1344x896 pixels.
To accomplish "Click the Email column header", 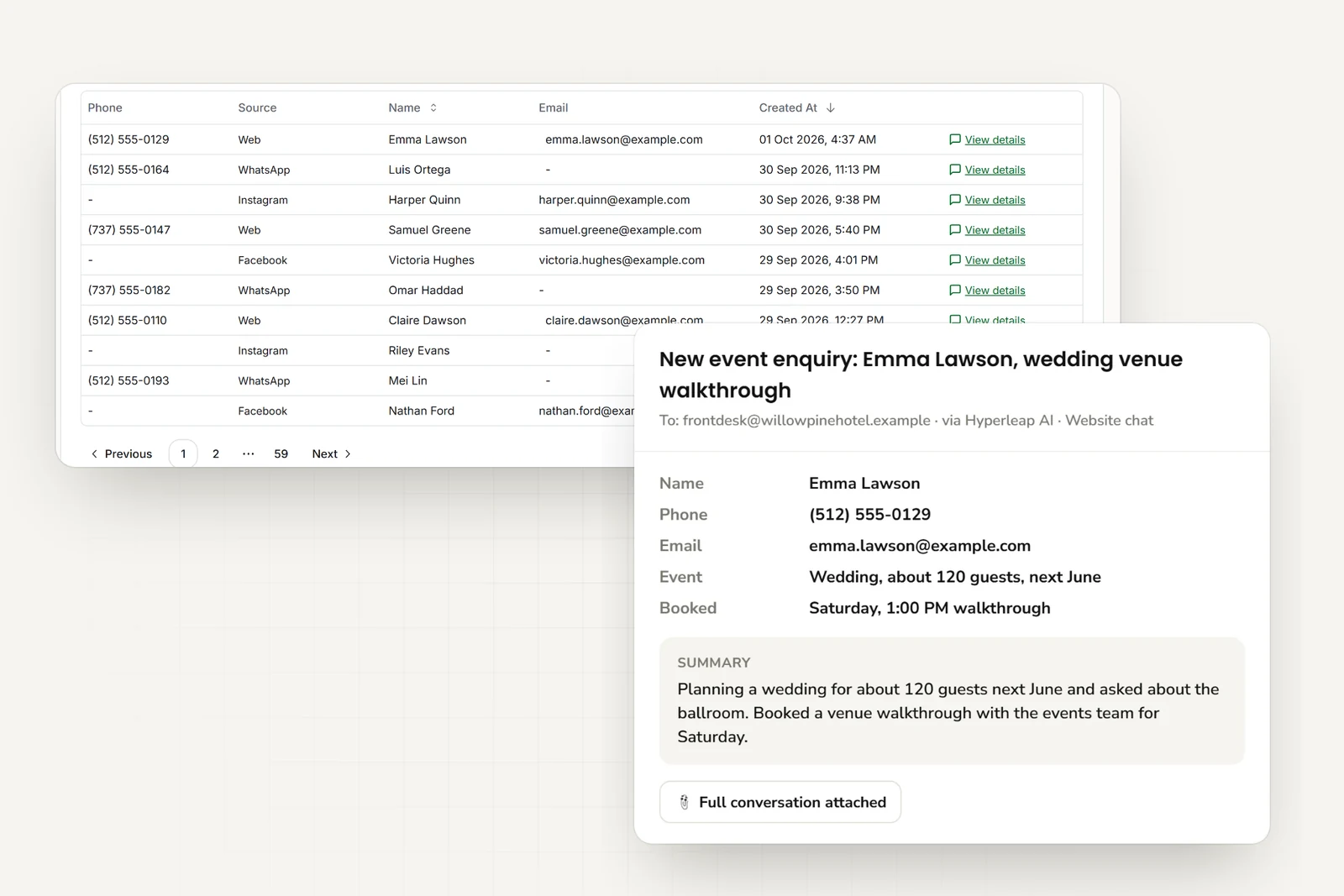I will 554,107.
